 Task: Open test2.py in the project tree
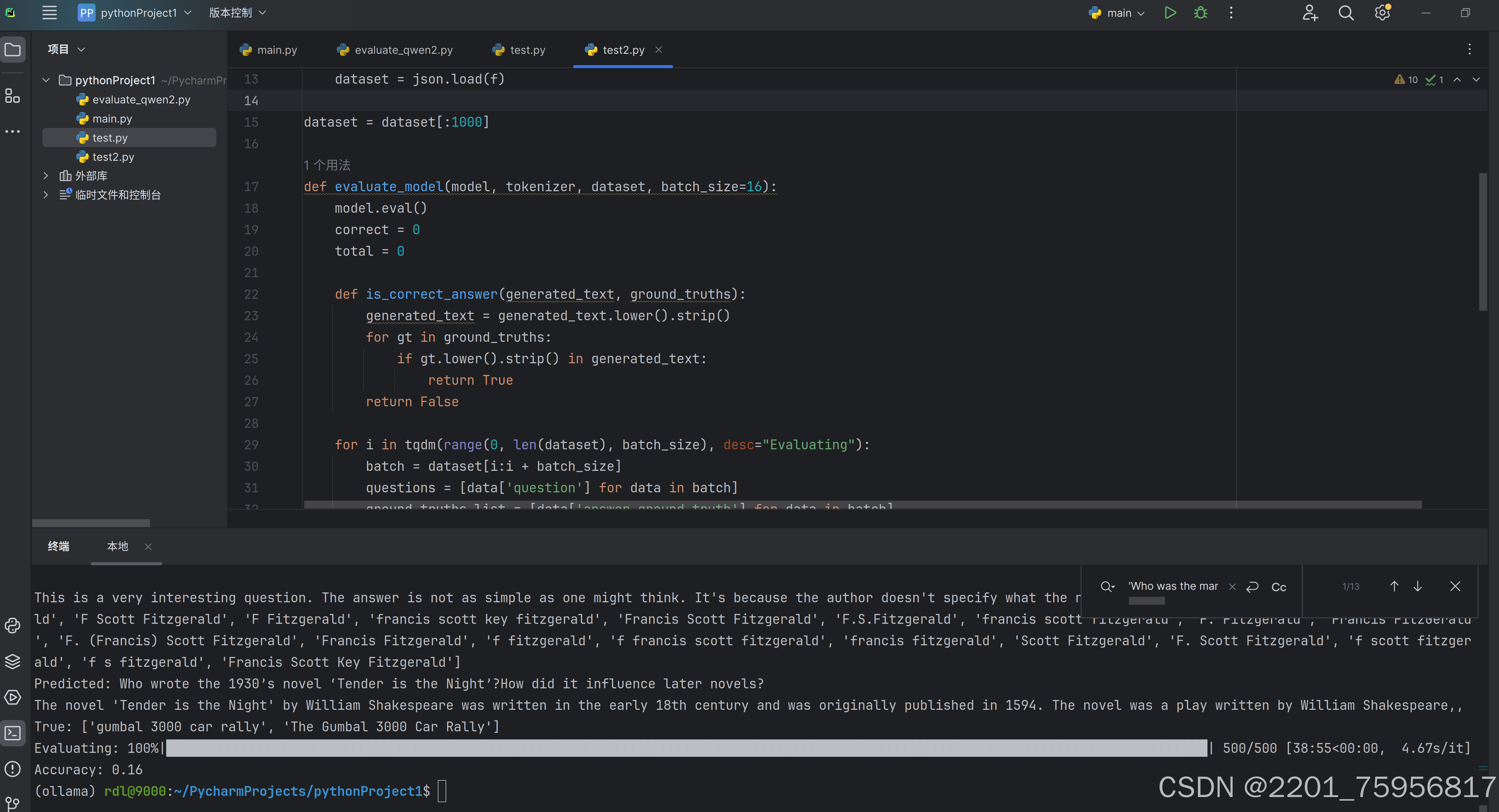coord(113,157)
